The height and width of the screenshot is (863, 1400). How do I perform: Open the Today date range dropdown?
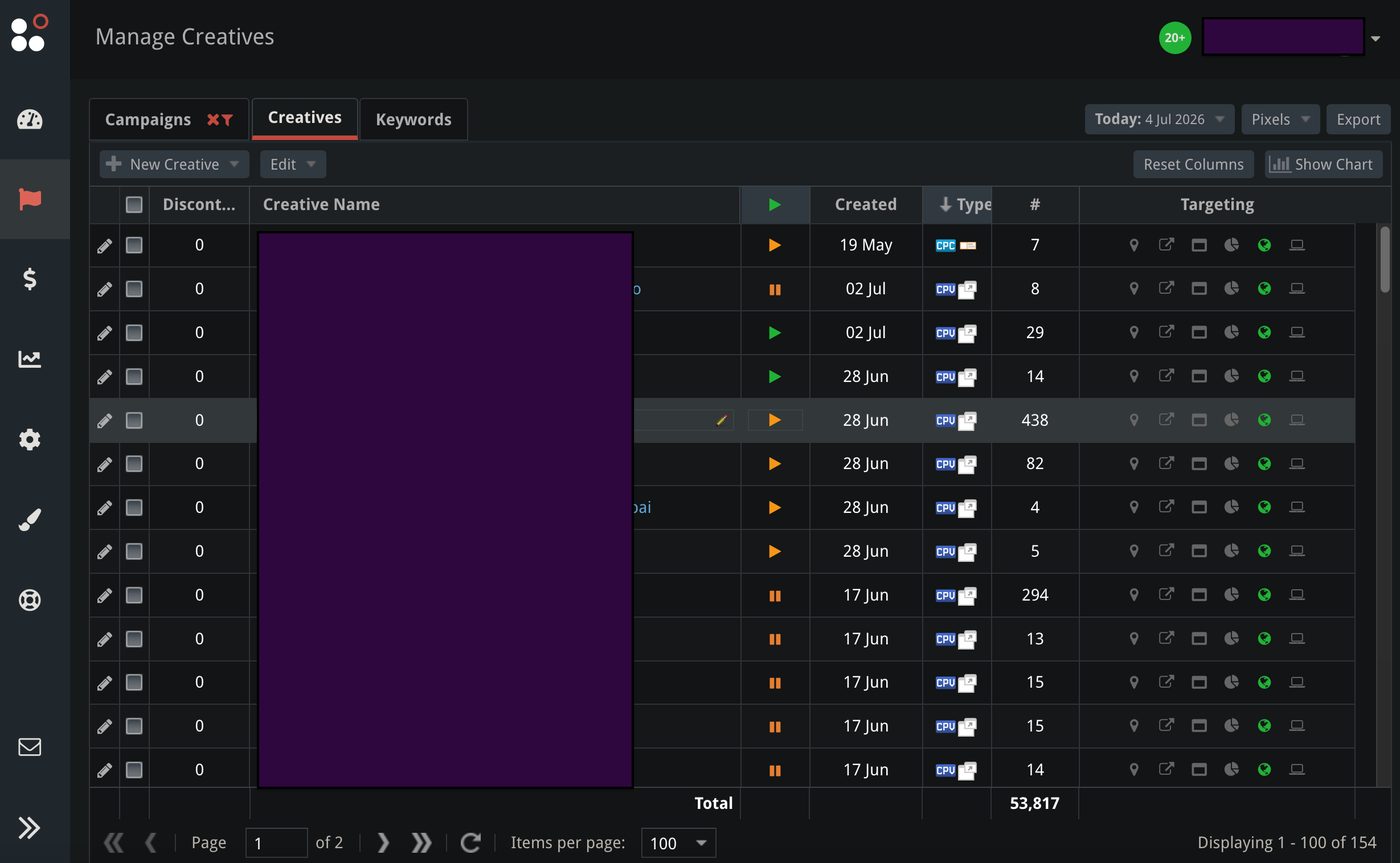pos(1159,119)
